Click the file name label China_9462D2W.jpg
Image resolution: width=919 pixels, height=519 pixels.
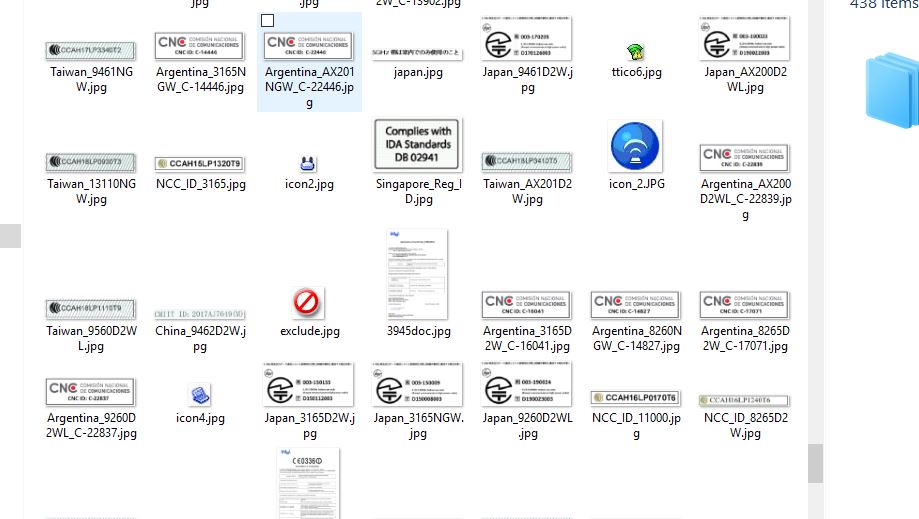(200, 338)
